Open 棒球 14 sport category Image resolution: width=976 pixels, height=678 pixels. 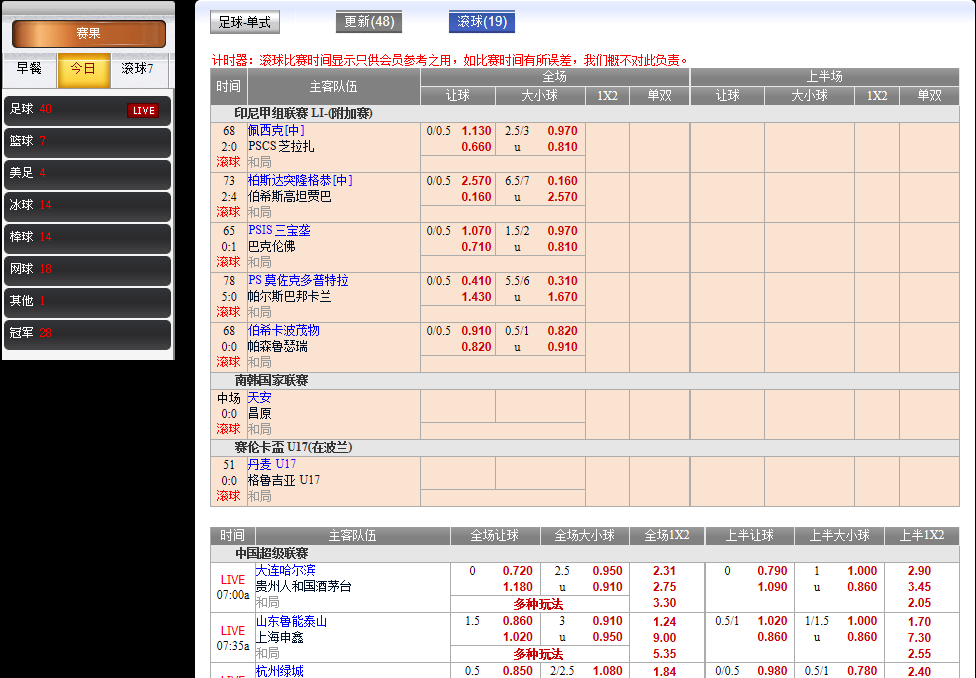pos(87,237)
